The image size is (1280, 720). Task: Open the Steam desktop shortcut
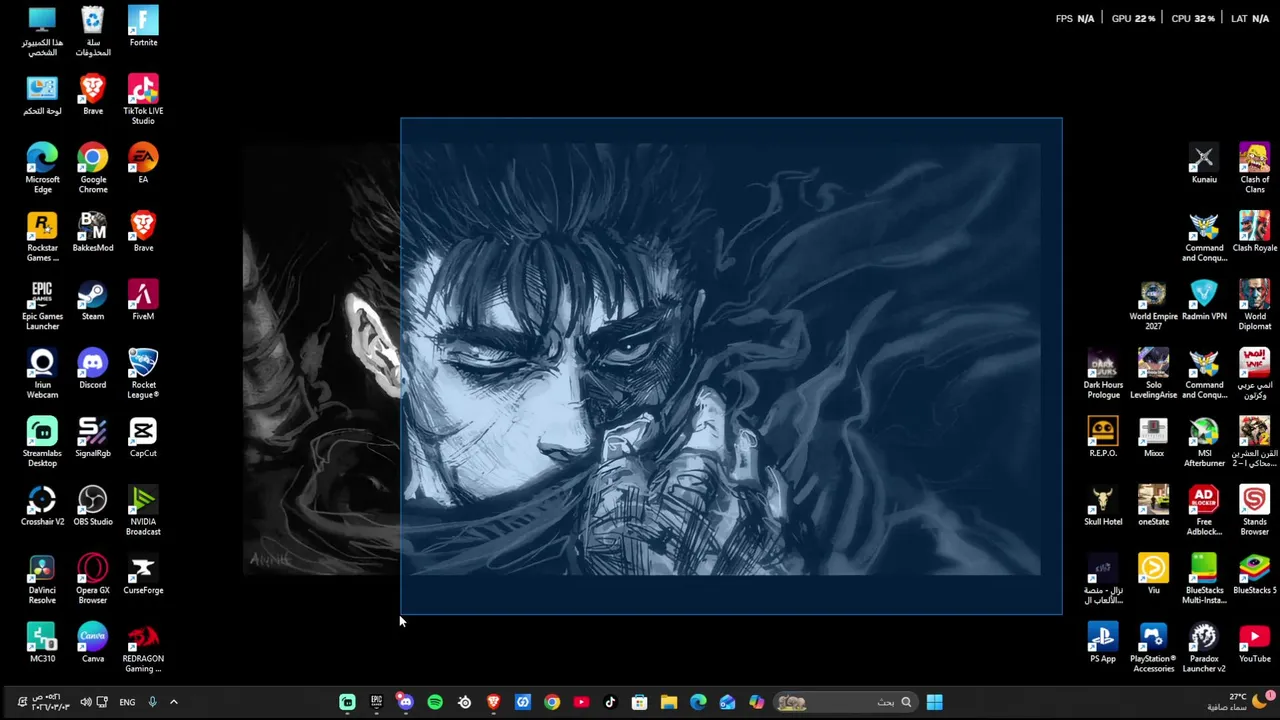(93, 300)
